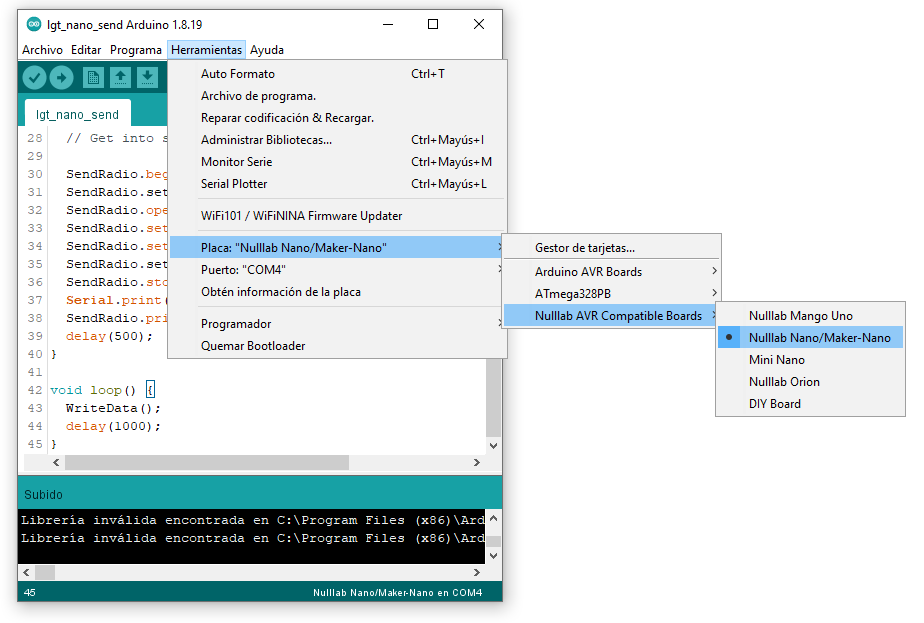Click the console horizontal scrollbar left arrow
The image size is (924, 623).
[x=26, y=572]
